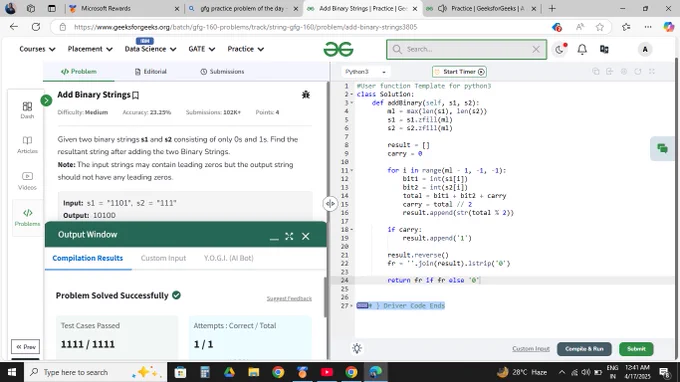Screen dimensions: 680x382
Task: Open Articles in the left sidebar
Action: click(27, 145)
